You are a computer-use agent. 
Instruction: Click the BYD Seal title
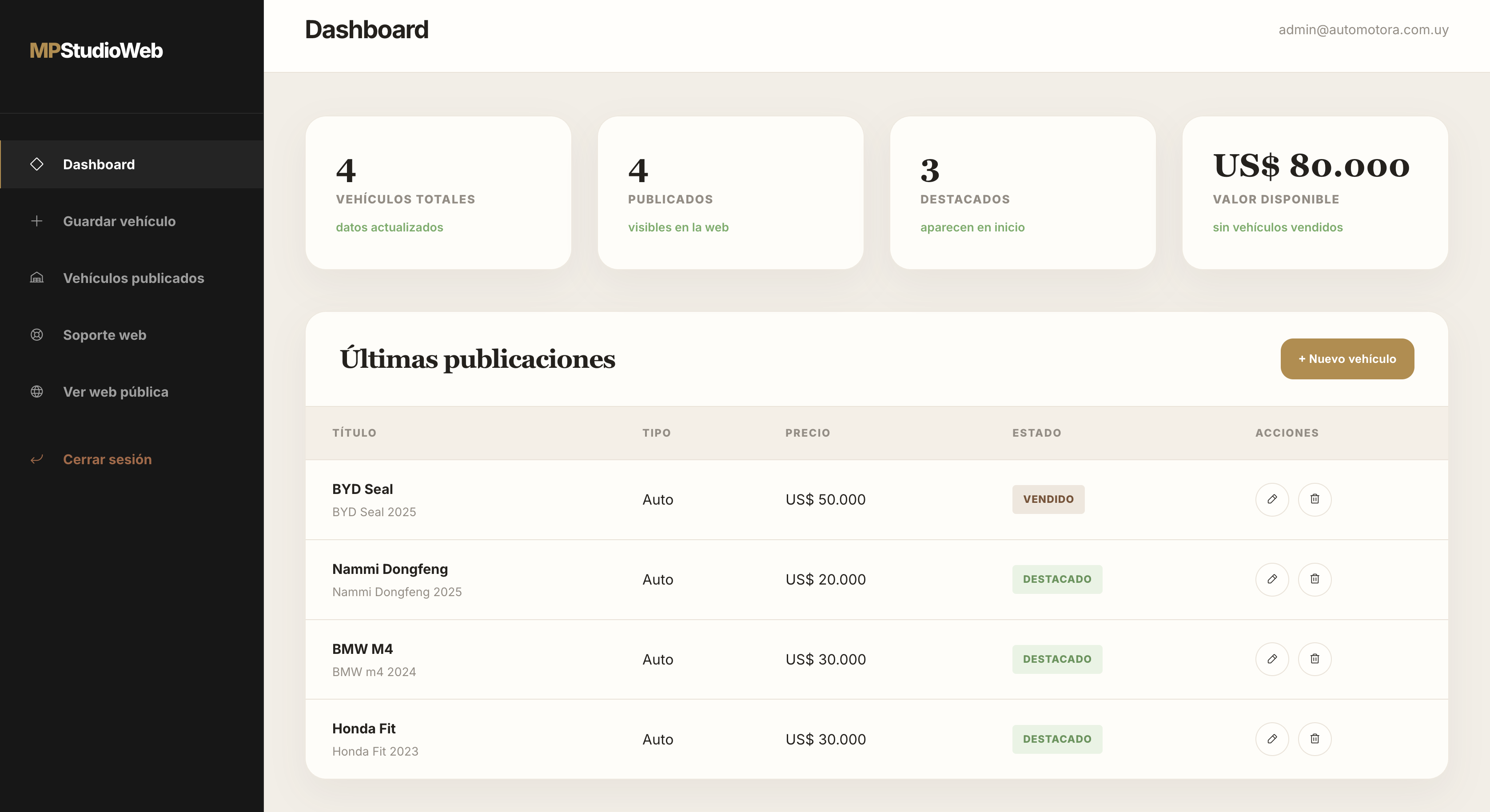(x=363, y=489)
